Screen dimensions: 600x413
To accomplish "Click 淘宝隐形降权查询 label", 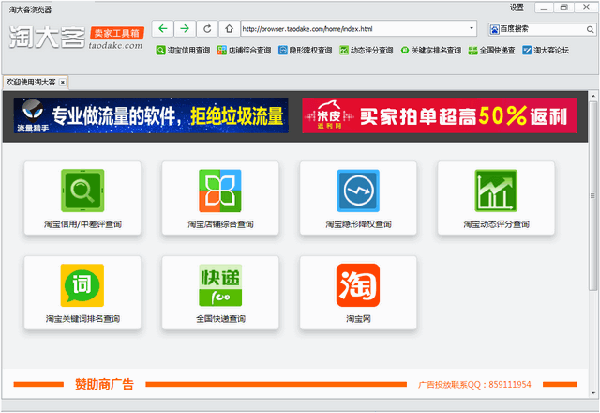I will pos(359,224).
